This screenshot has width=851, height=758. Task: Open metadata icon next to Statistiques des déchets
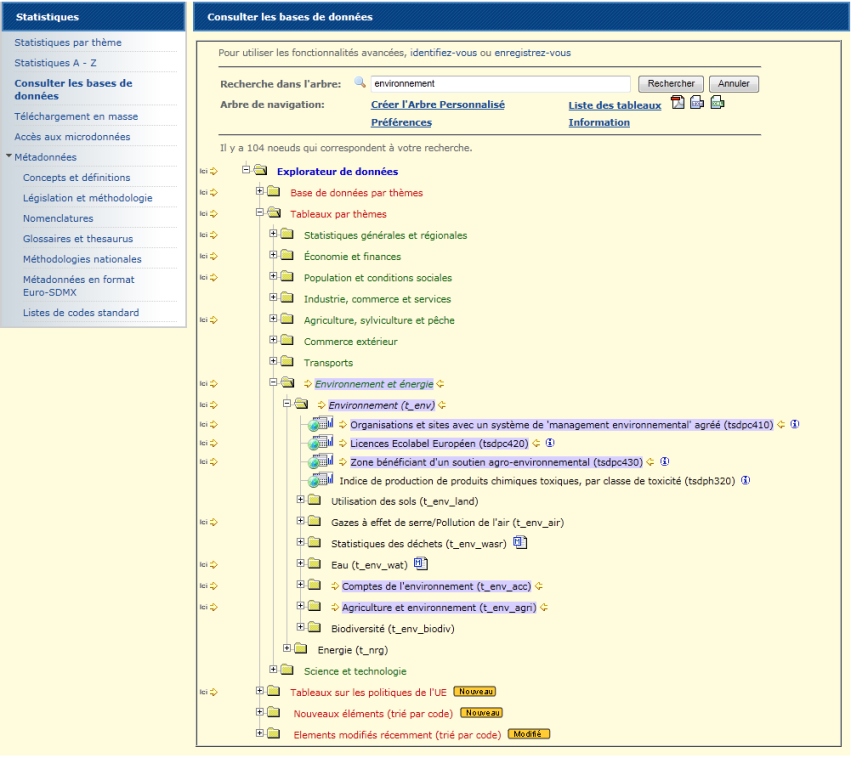click(520, 543)
